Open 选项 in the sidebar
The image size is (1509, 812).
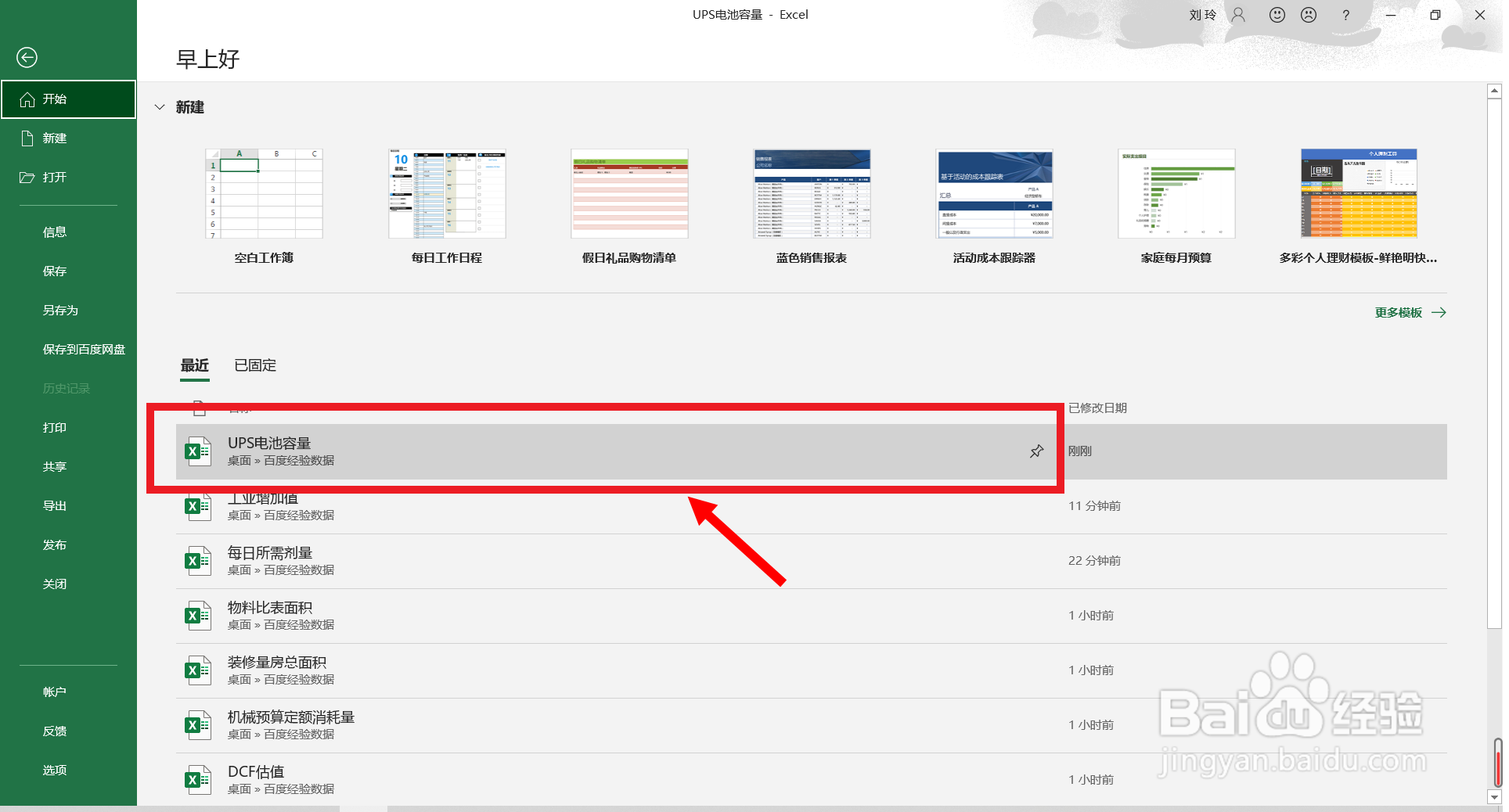click(55, 771)
